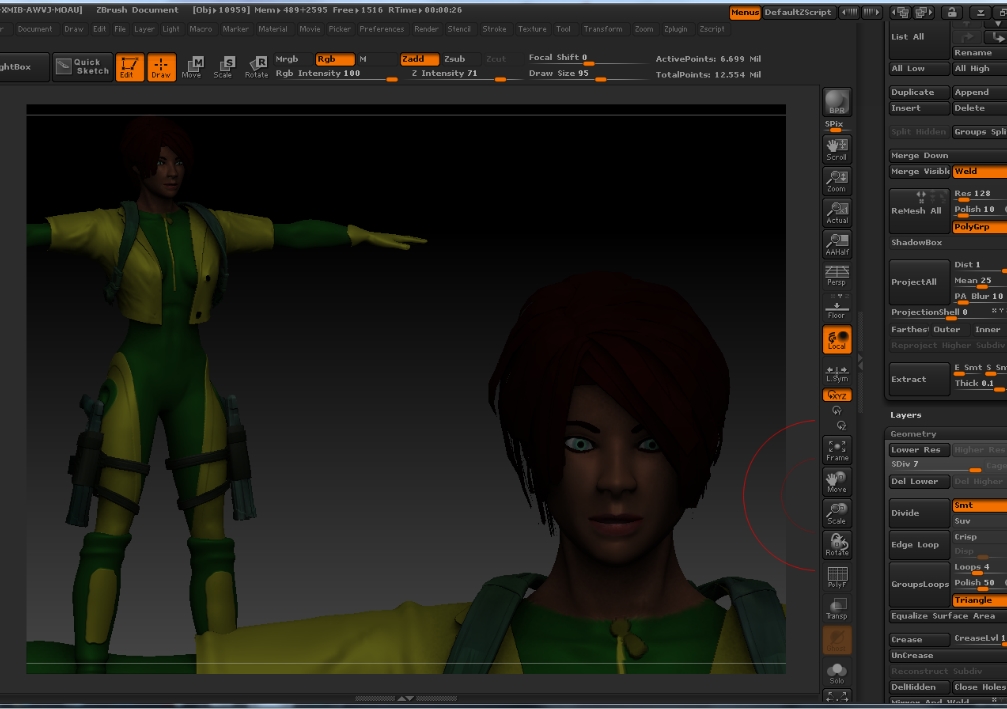Toggle the Persp perspective icon

point(837,276)
